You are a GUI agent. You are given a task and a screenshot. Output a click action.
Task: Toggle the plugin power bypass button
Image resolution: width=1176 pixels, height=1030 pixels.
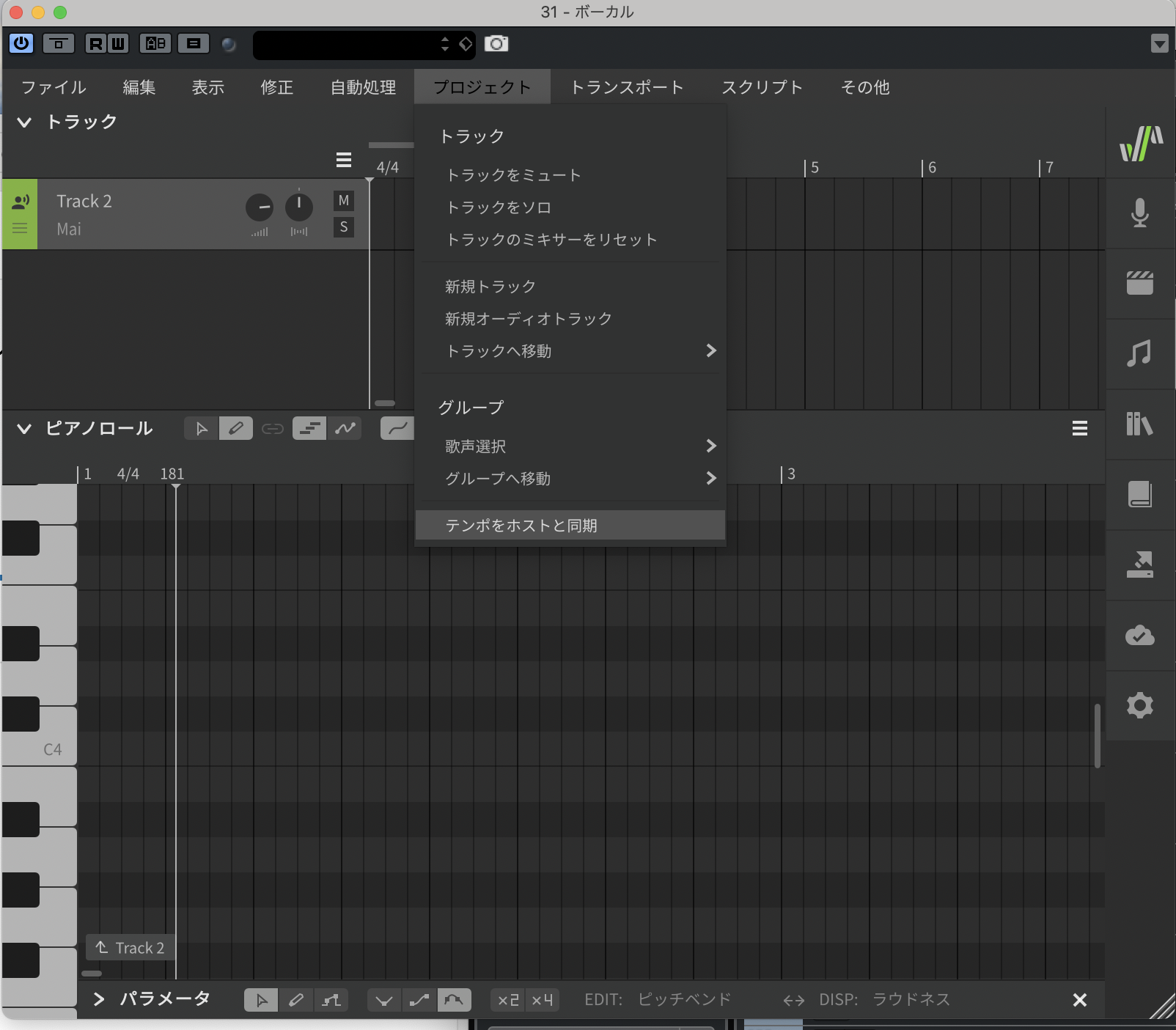(21, 44)
